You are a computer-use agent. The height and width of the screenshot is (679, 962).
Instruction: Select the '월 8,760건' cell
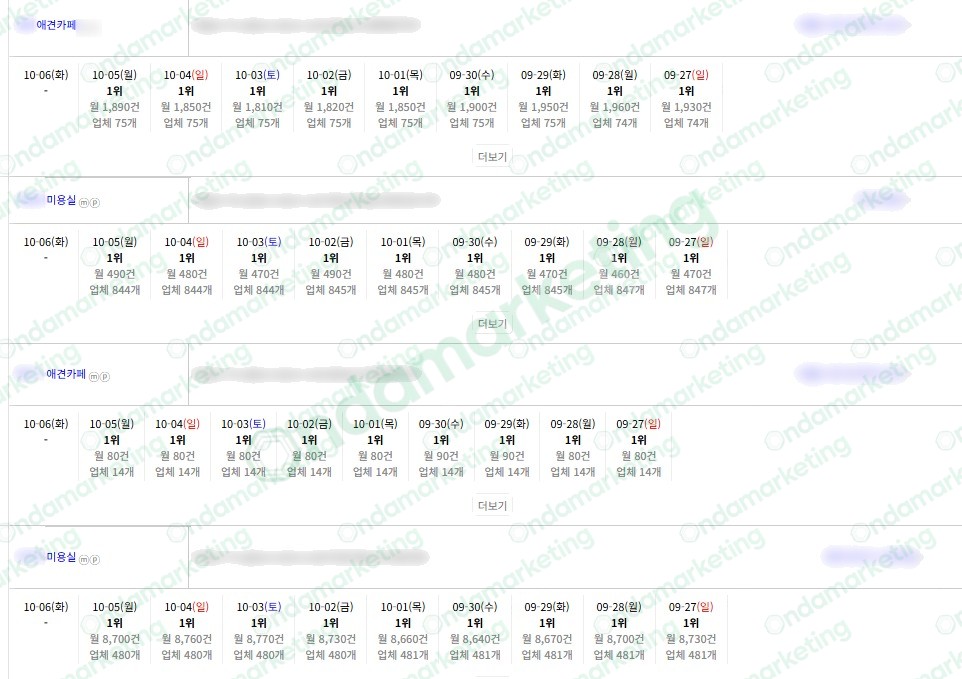[x=187, y=639]
